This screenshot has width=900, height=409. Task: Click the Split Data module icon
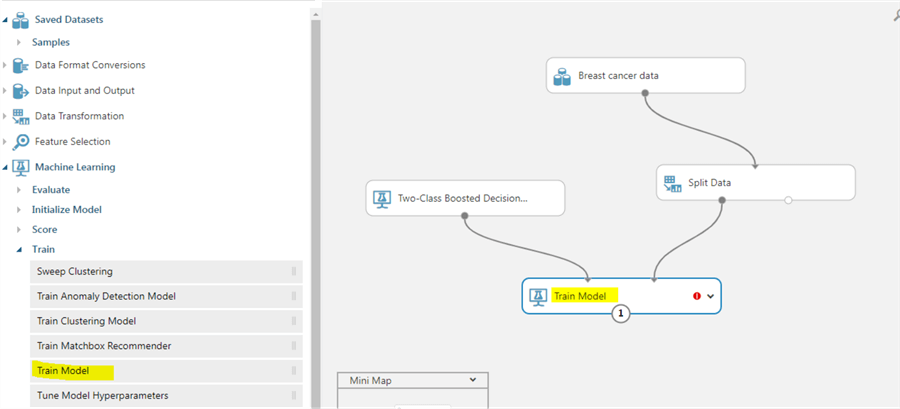672,184
